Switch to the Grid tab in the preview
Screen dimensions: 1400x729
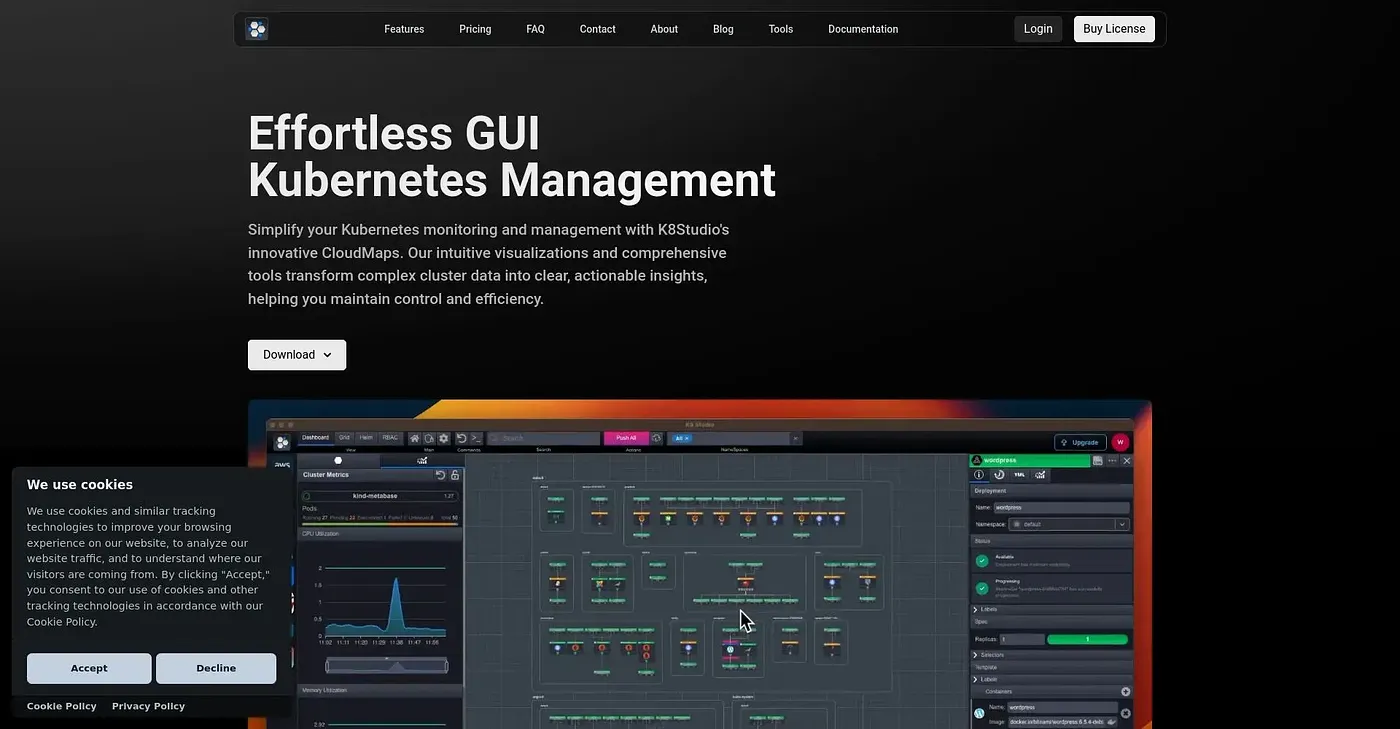344,437
